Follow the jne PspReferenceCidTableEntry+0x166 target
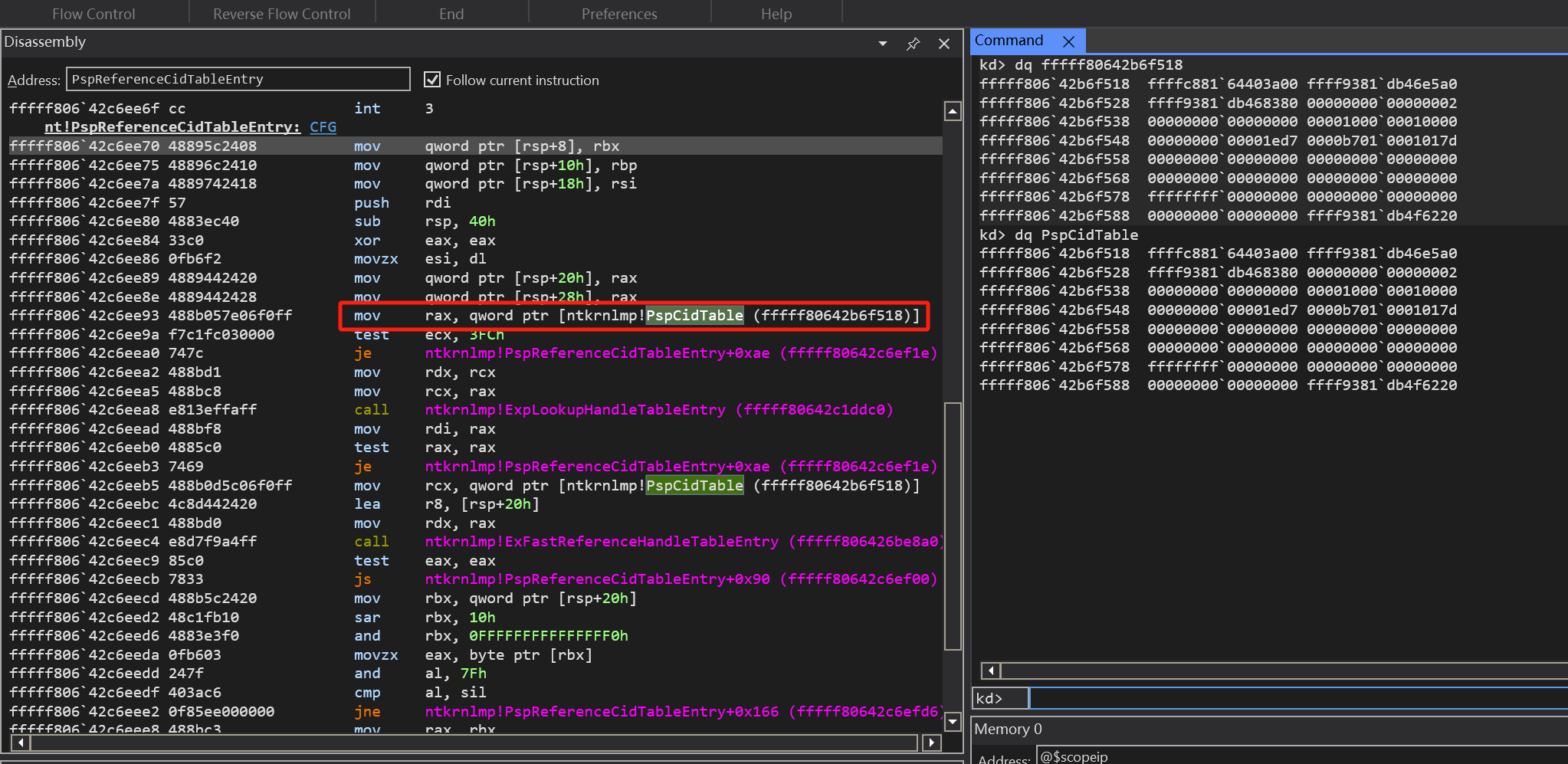 click(x=684, y=712)
